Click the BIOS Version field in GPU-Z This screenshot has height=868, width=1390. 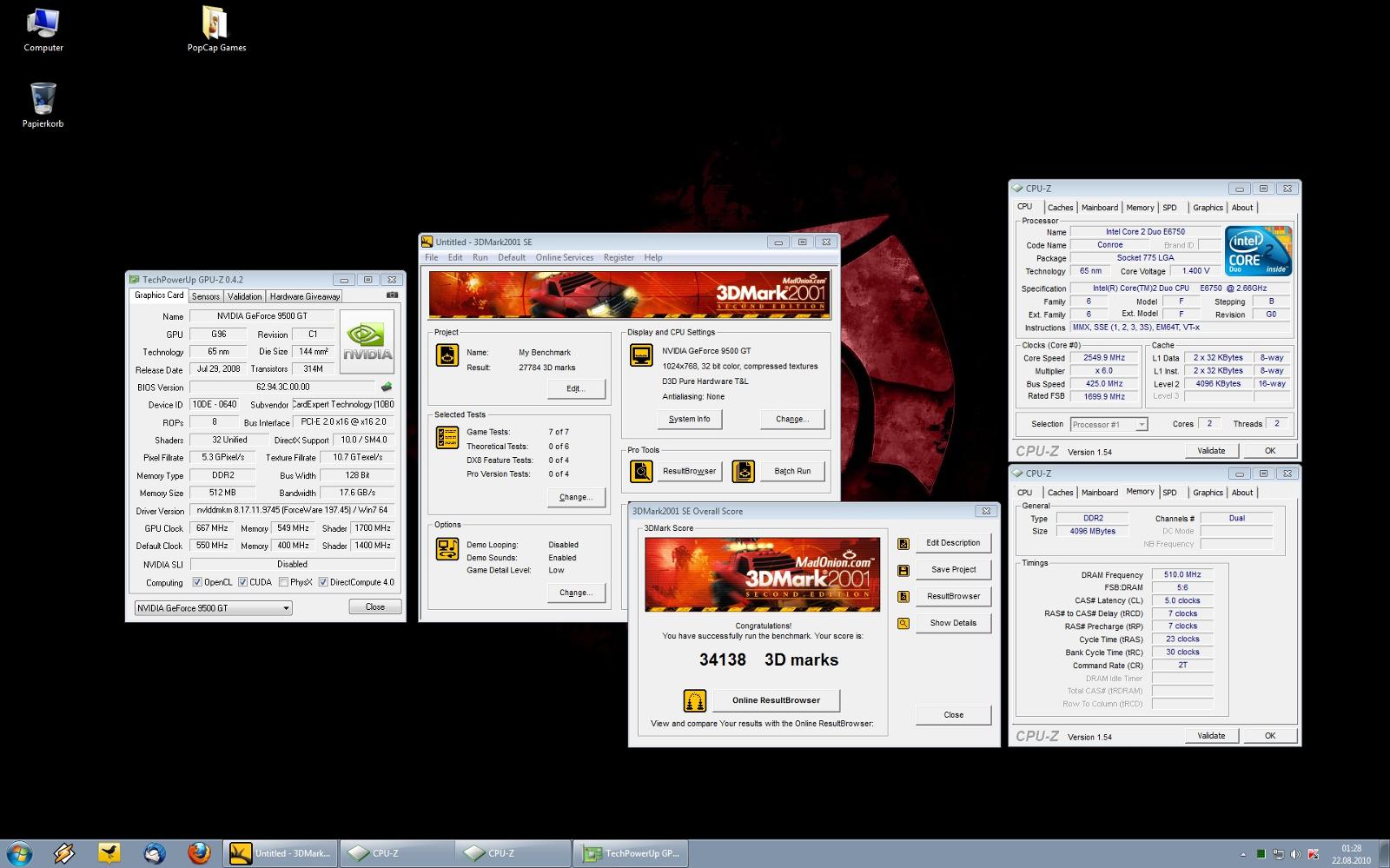(x=282, y=387)
